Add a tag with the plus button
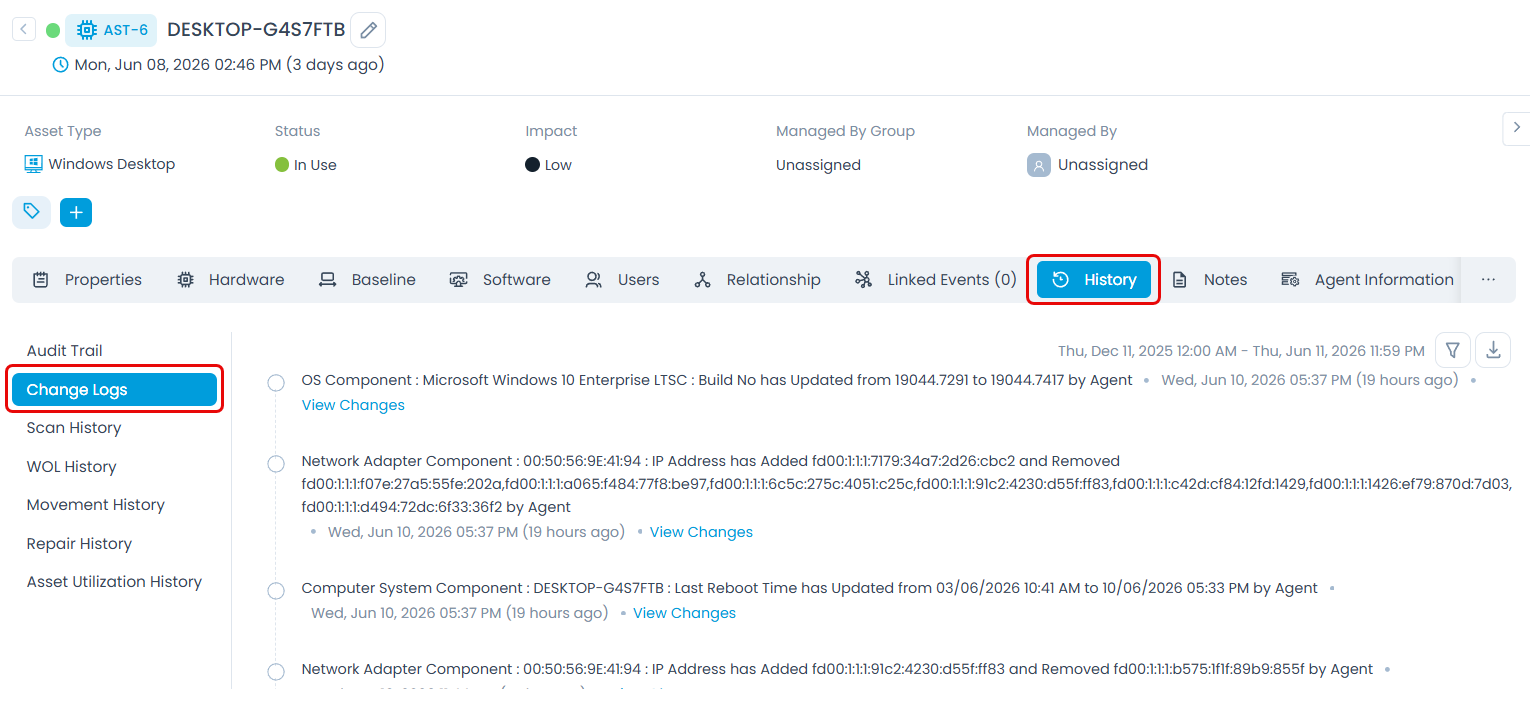1530x702 pixels. [x=76, y=212]
